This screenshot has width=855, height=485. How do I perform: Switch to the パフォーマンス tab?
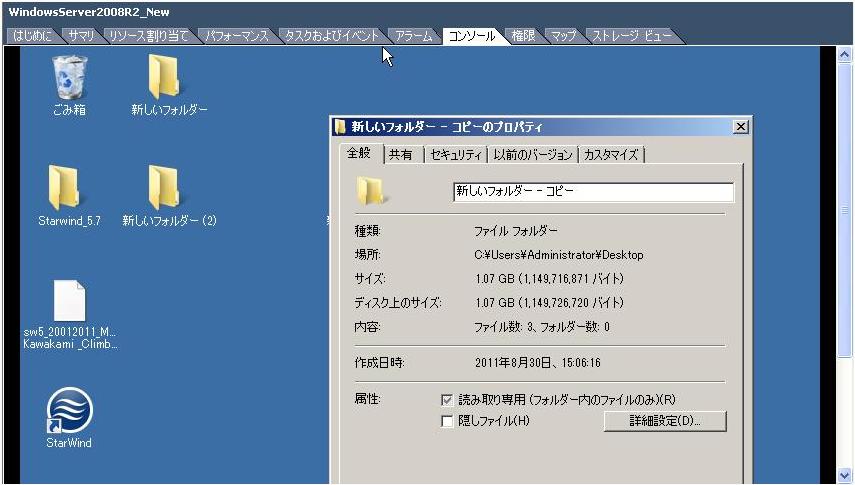coord(237,36)
